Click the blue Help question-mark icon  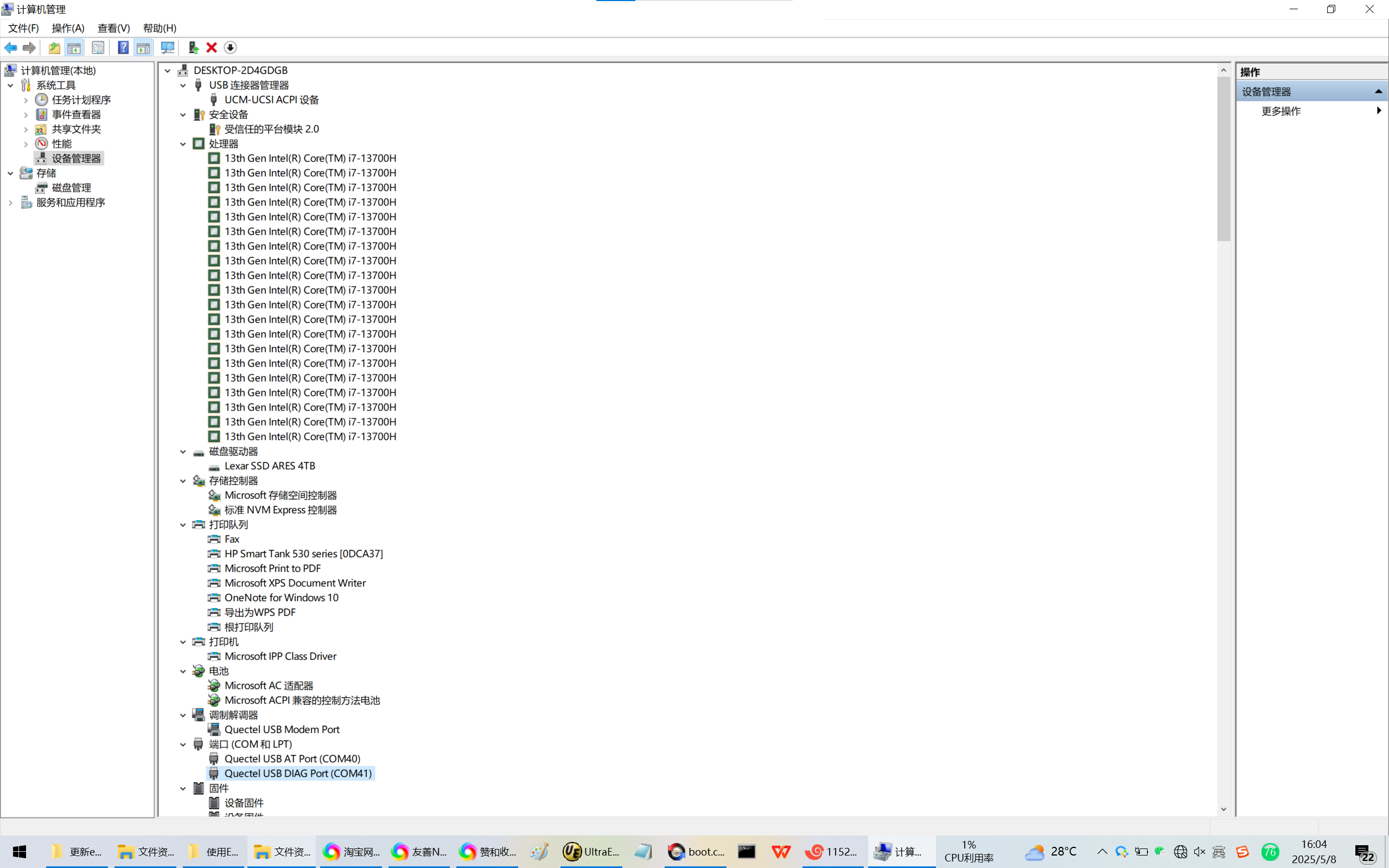coord(123,48)
